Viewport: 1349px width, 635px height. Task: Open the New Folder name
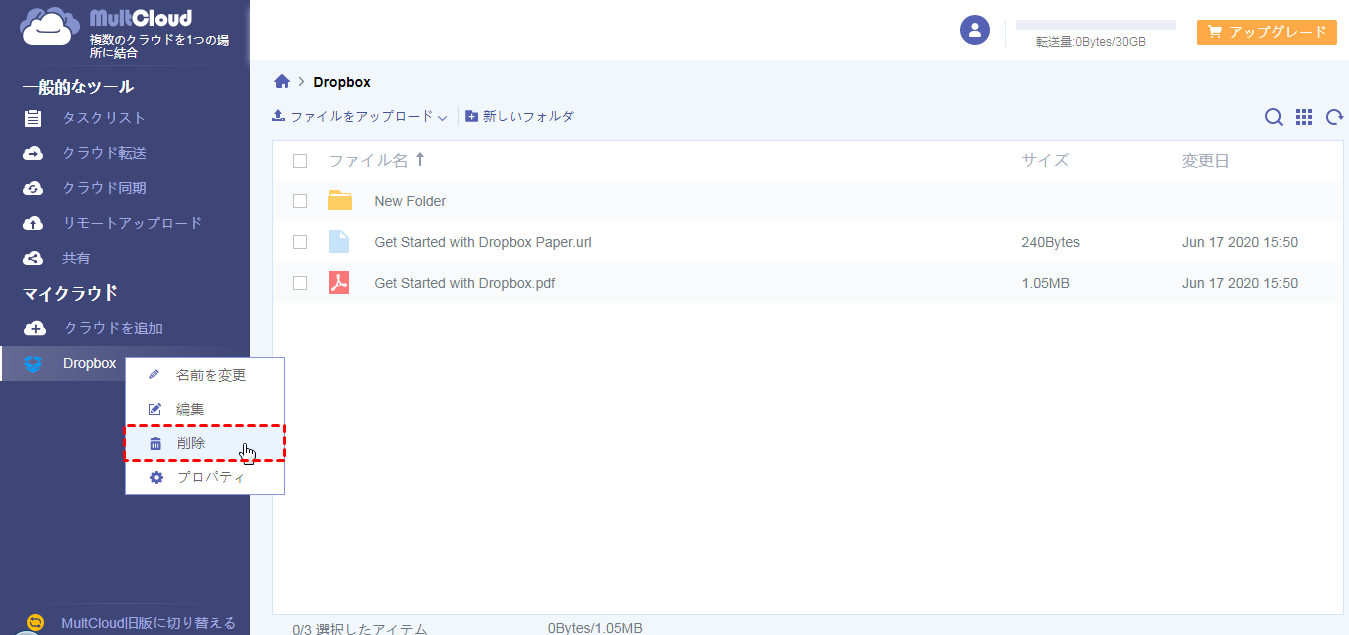pos(410,201)
